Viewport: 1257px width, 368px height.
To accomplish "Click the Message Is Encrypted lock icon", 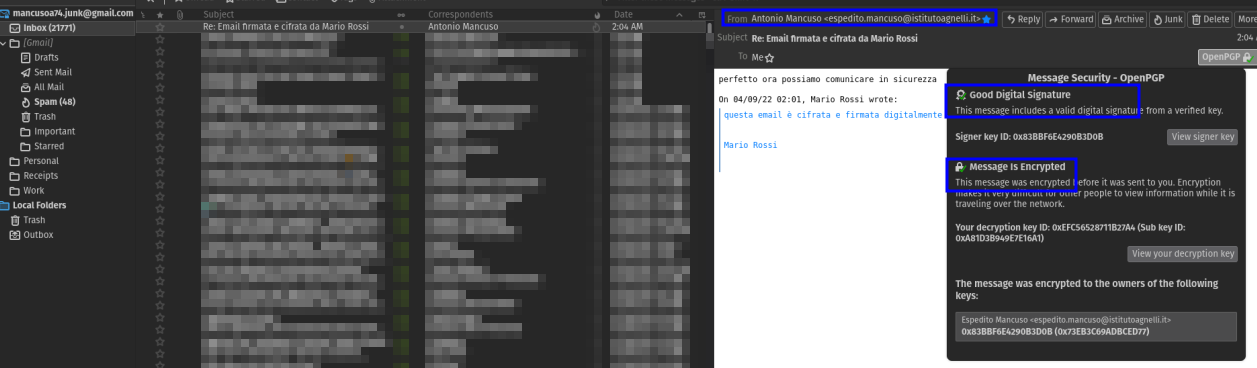I will point(961,167).
